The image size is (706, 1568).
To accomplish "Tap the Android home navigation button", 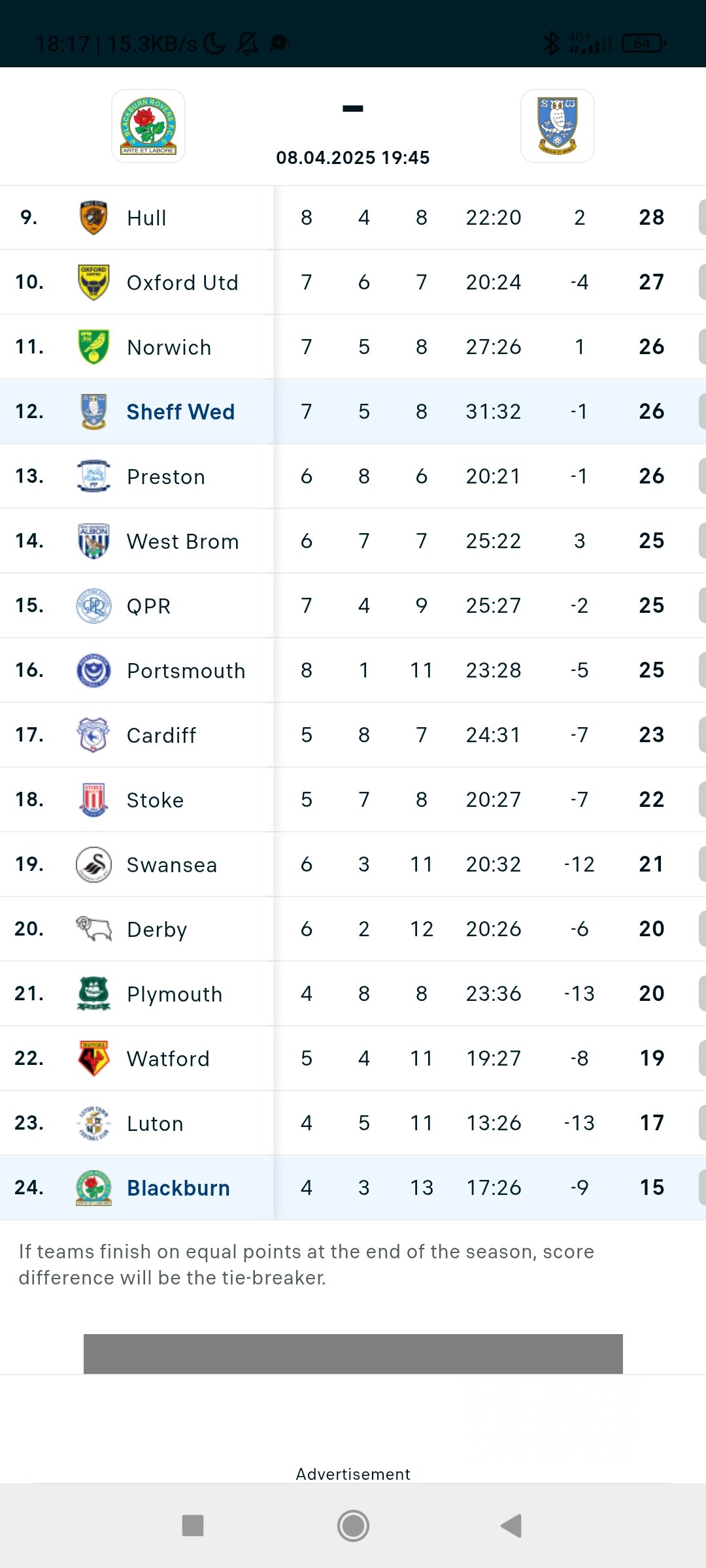I will [353, 1526].
